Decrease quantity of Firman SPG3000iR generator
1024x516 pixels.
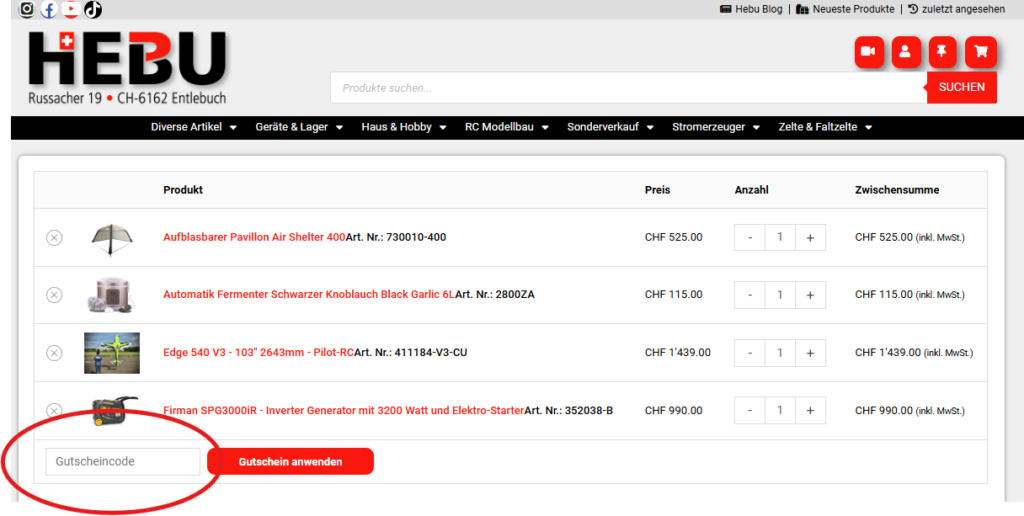pos(750,410)
